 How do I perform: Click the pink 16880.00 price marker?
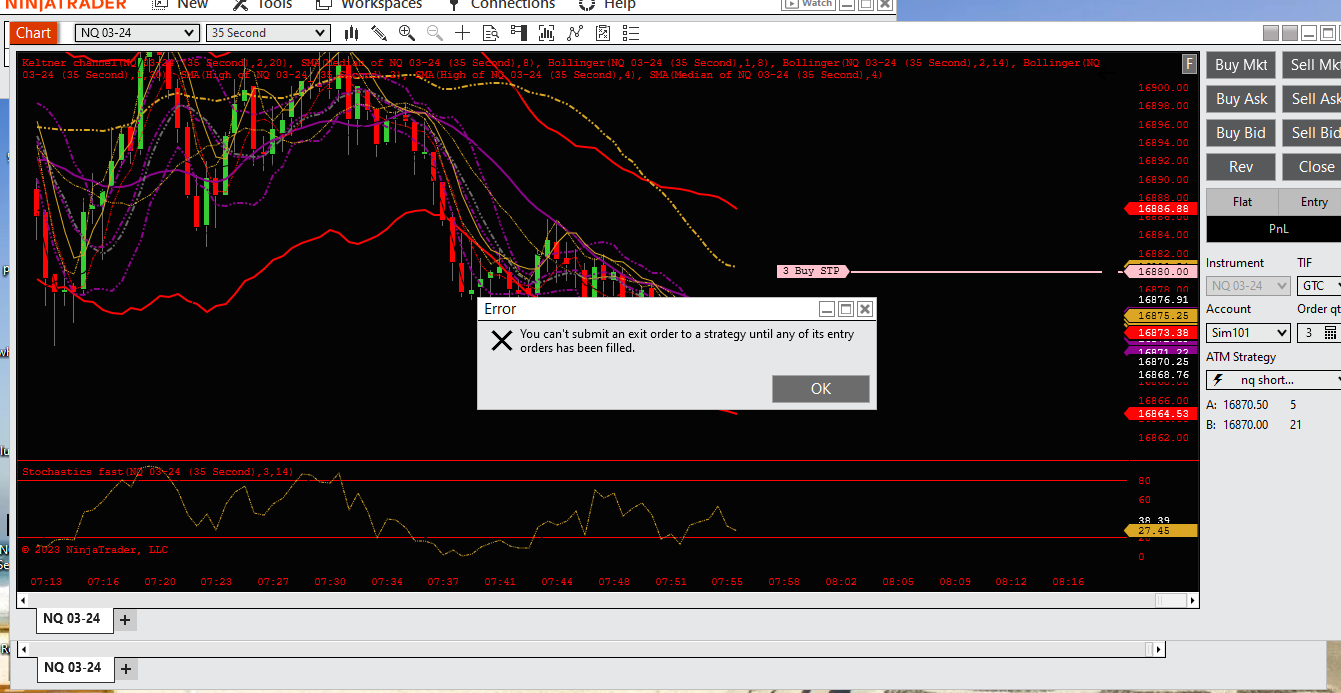point(1160,271)
